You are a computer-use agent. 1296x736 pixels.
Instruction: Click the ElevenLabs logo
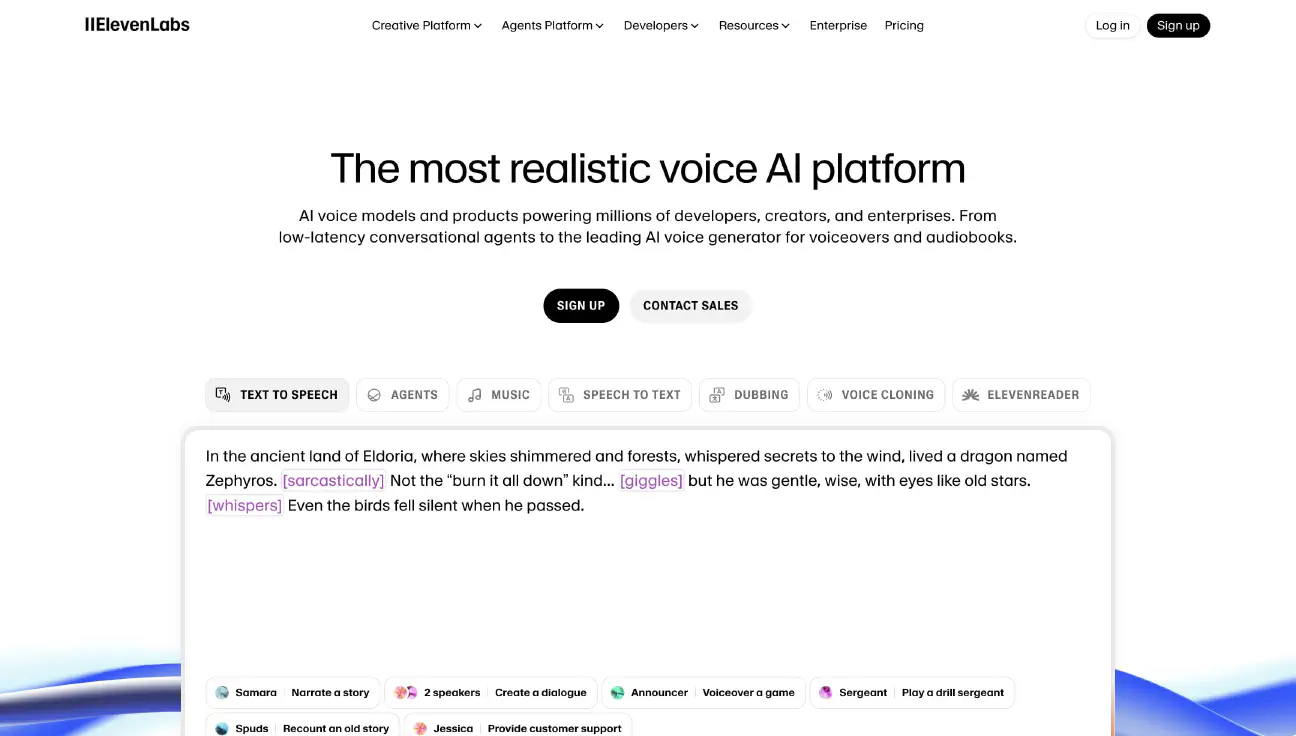pyautogui.click(x=137, y=25)
